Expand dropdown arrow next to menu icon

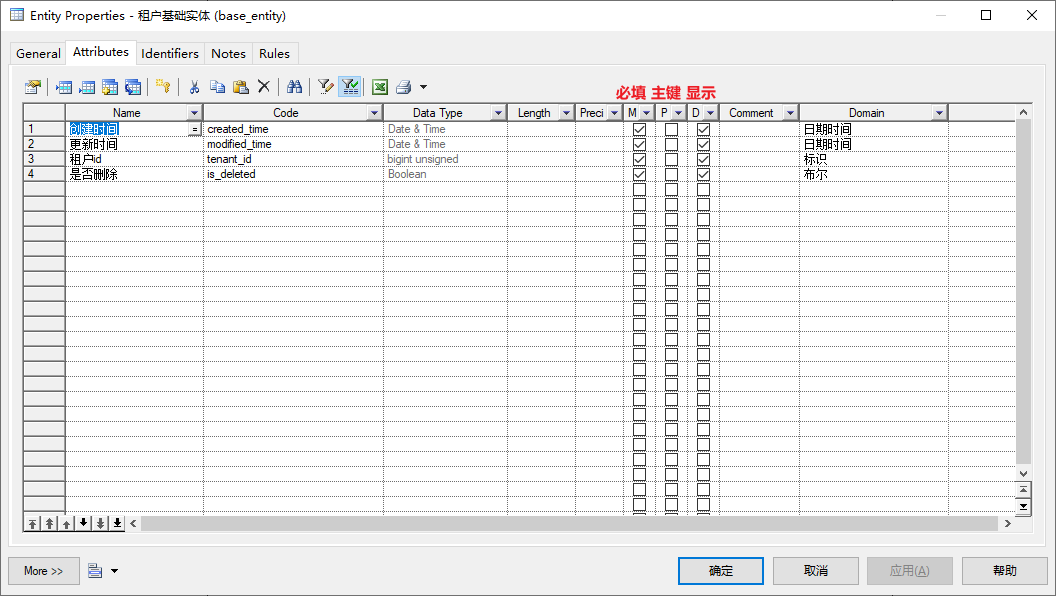(114, 571)
